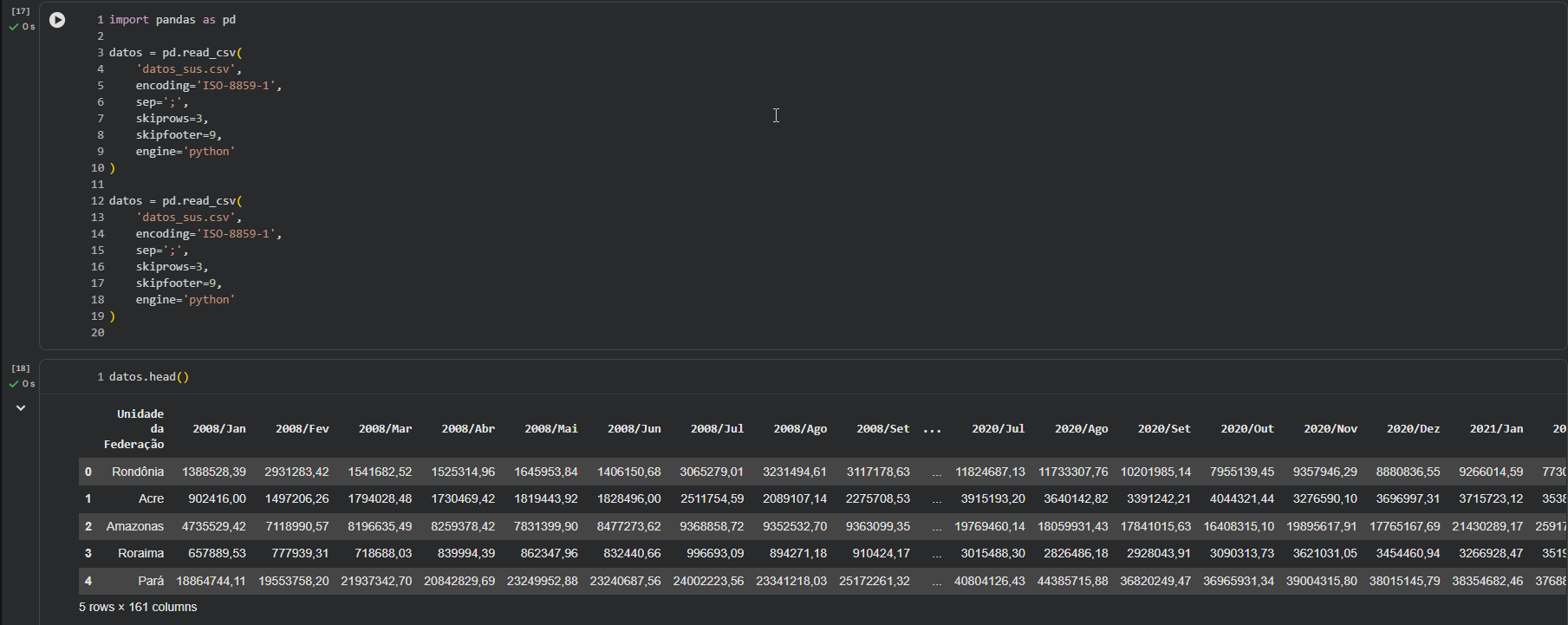Click the 2020/Jul column header
The width and height of the screenshot is (1568, 625).
[x=999, y=429]
